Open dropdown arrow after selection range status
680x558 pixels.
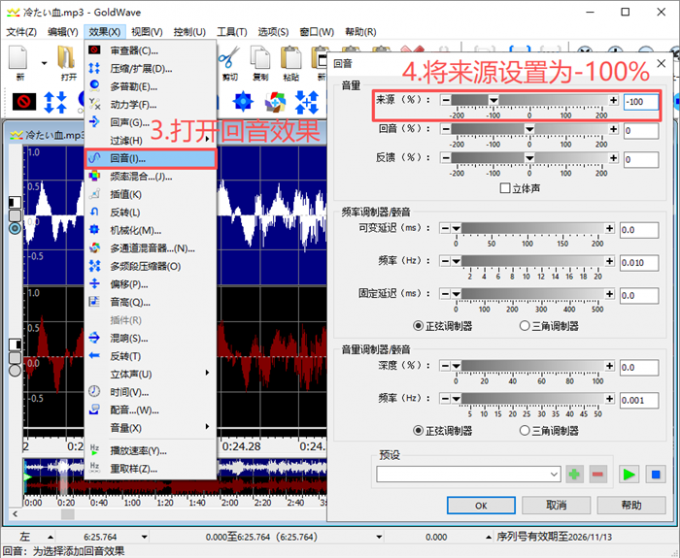tap(379, 537)
